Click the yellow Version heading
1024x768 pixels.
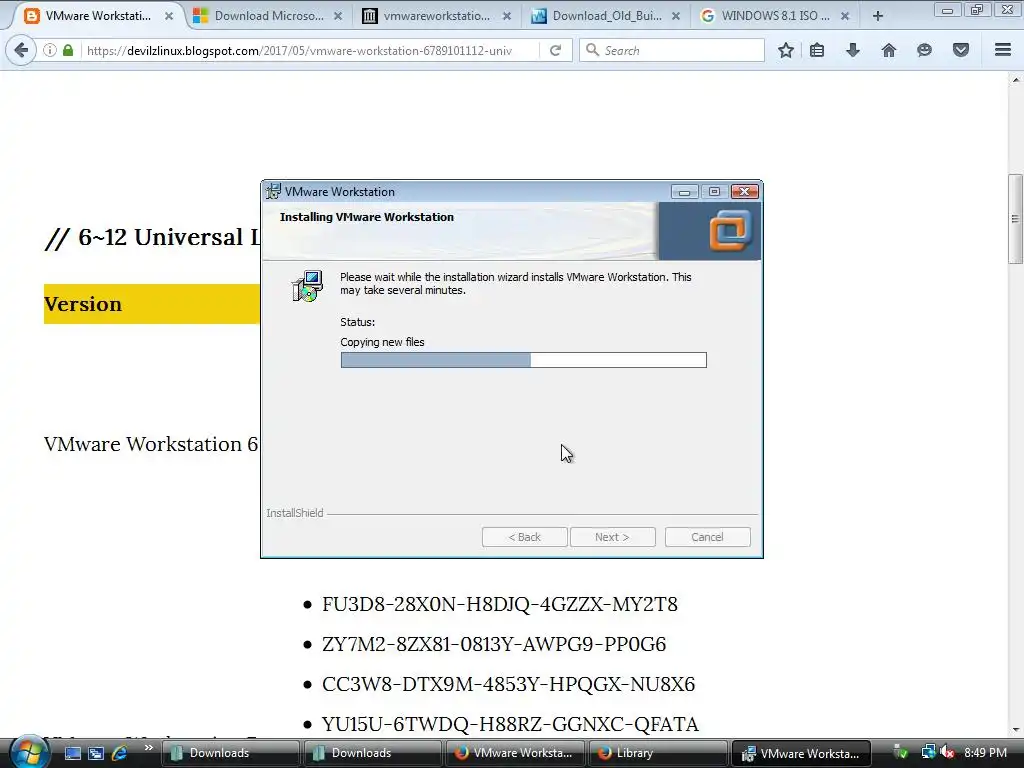point(83,304)
